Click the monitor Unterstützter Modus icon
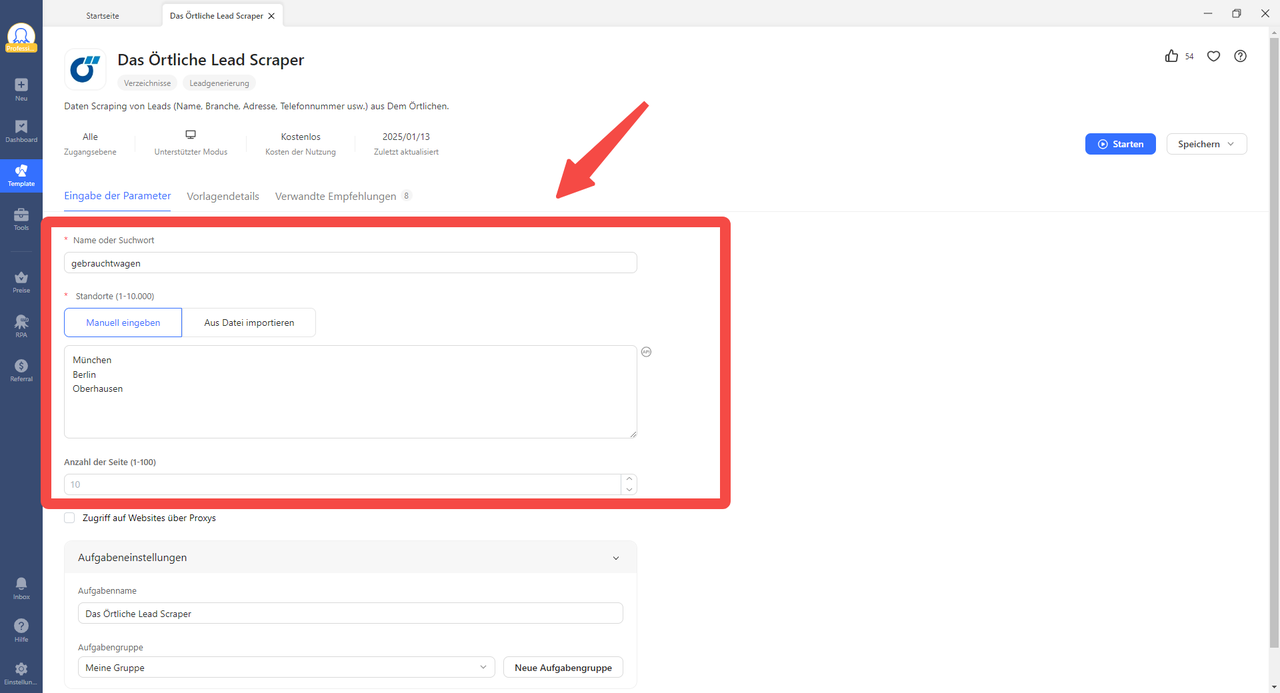The height and width of the screenshot is (693, 1280). point(191,135)
